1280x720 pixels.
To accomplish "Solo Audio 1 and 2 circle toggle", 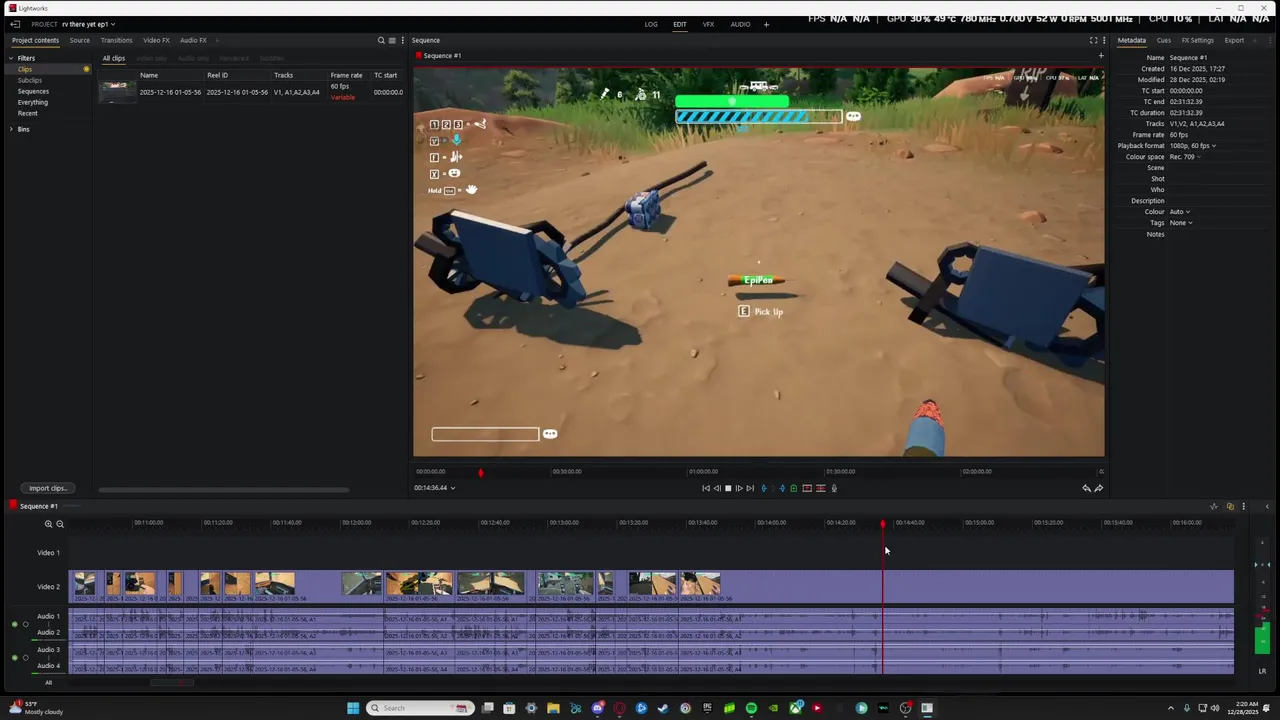I will coord(26,624).
